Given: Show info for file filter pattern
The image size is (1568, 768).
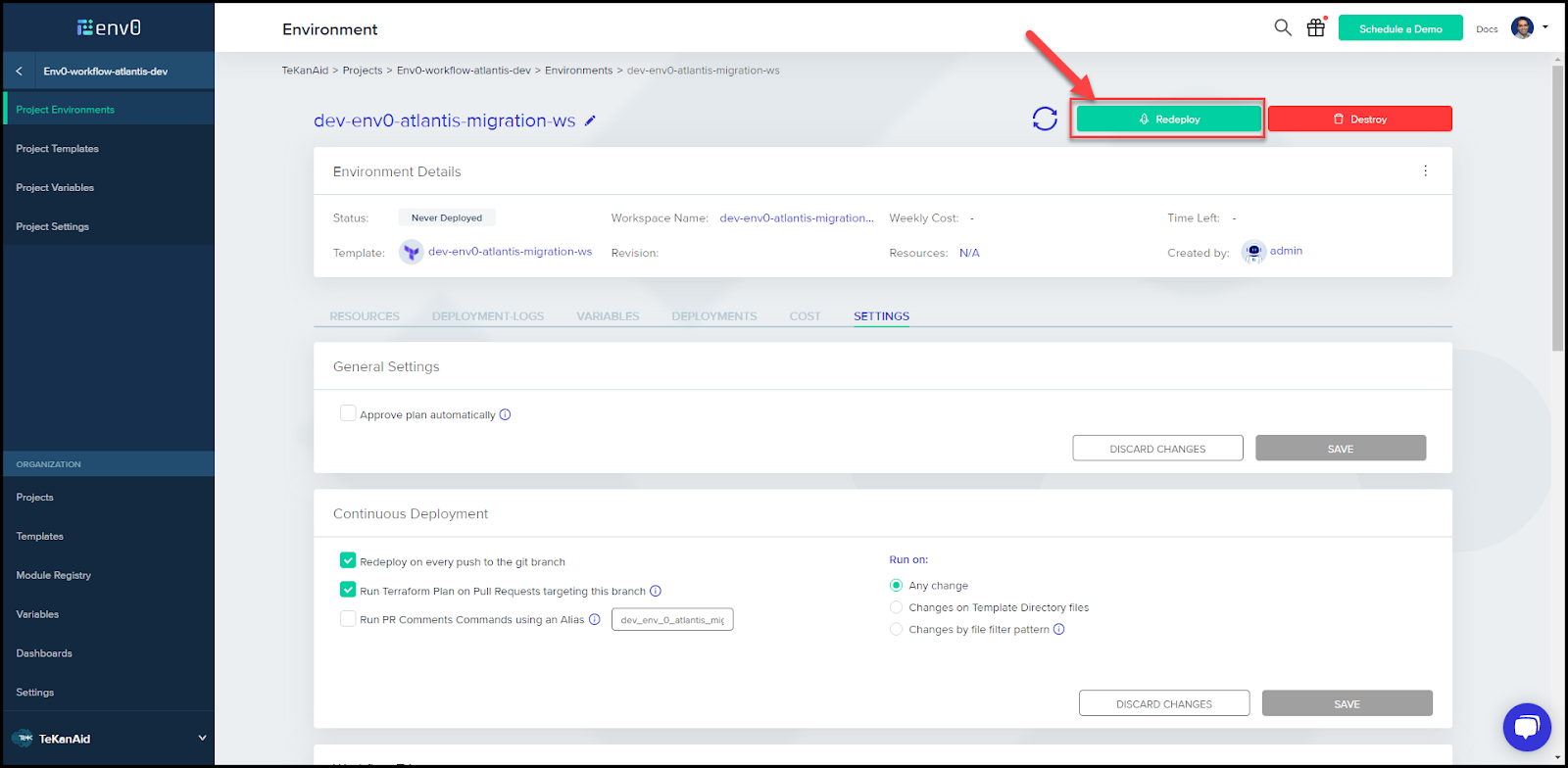Looking at the screenshot, I should (x=1059, y=629).
